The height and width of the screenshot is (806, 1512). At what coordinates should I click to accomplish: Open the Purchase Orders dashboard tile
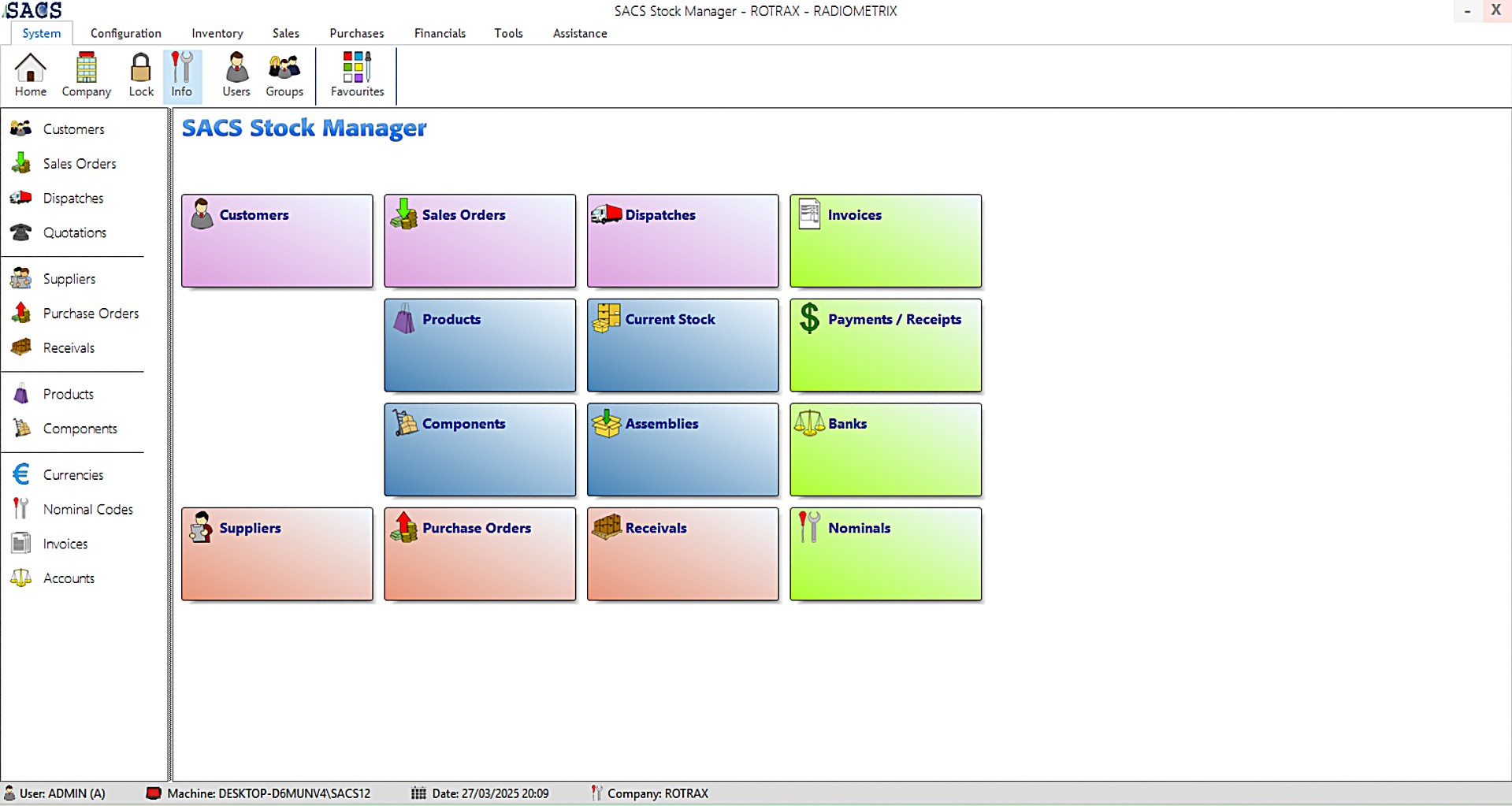pos(480,554)
